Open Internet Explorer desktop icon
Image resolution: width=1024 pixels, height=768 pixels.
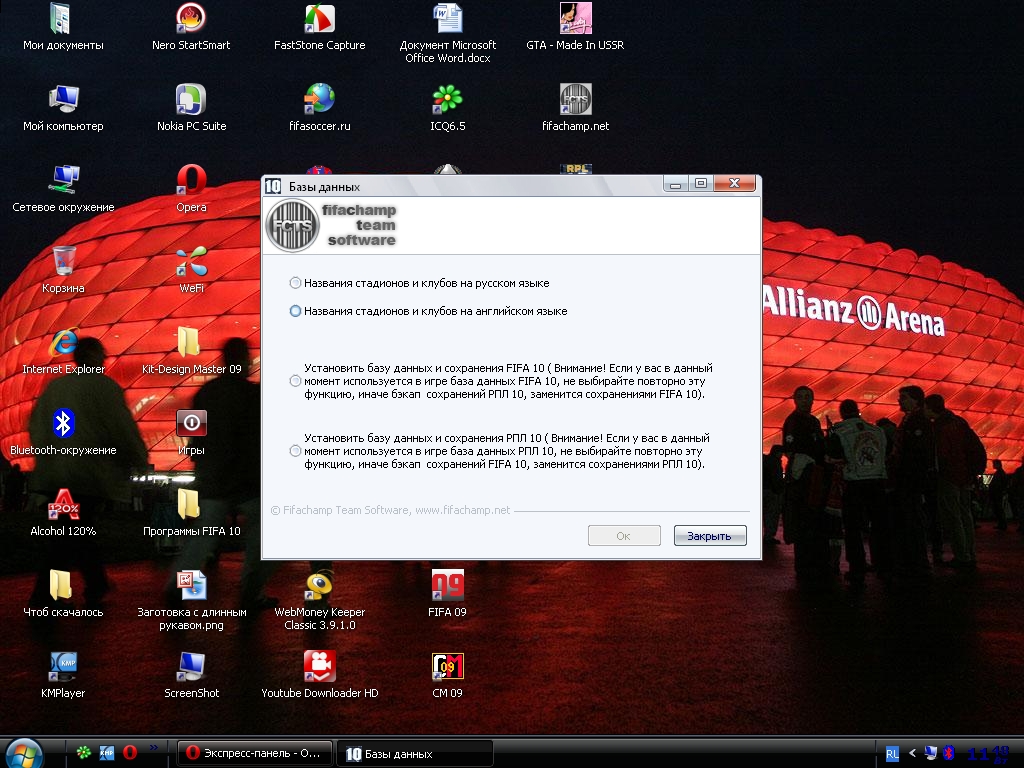click(x=63, y=351)
